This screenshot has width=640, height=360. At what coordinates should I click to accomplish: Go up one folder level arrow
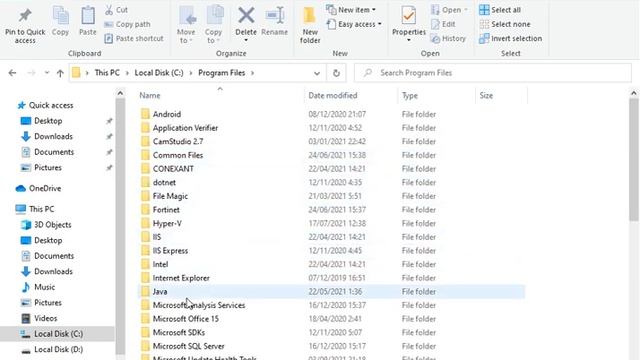point(60,73)
